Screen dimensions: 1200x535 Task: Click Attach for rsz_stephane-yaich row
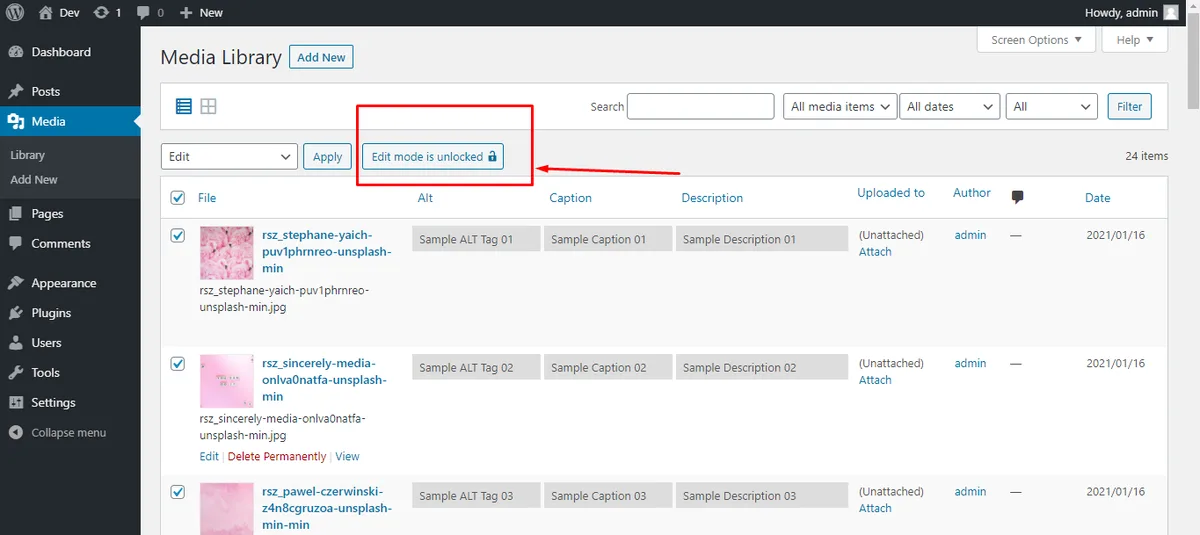[875, 252]
